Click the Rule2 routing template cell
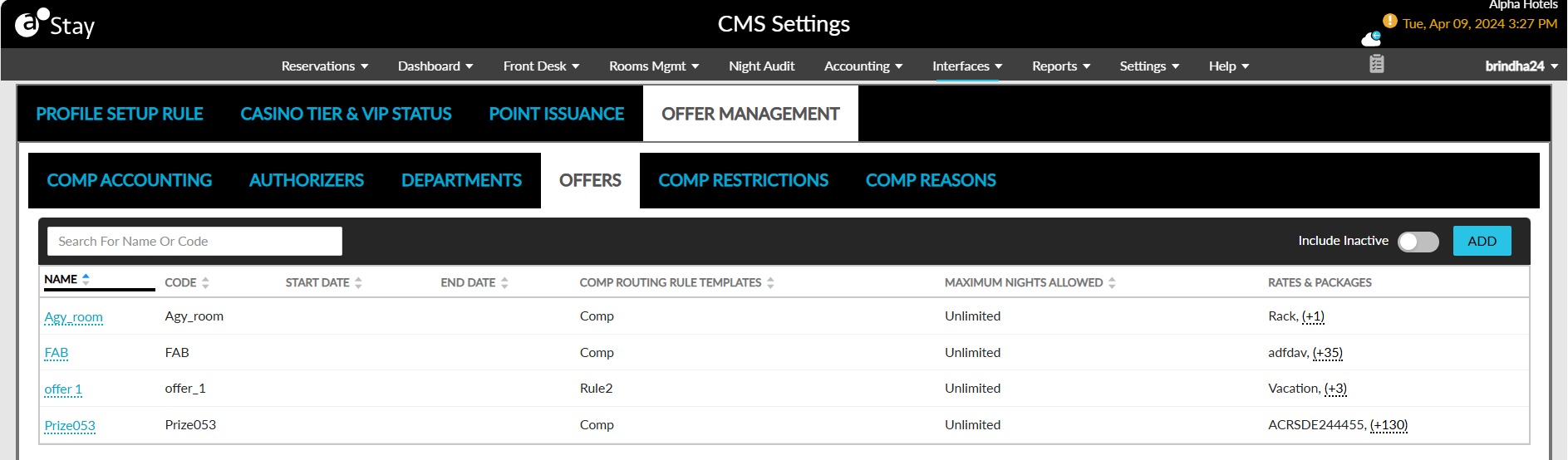Image resolution: width=1568 pixels, height=460 pixels. coord(596,389)
